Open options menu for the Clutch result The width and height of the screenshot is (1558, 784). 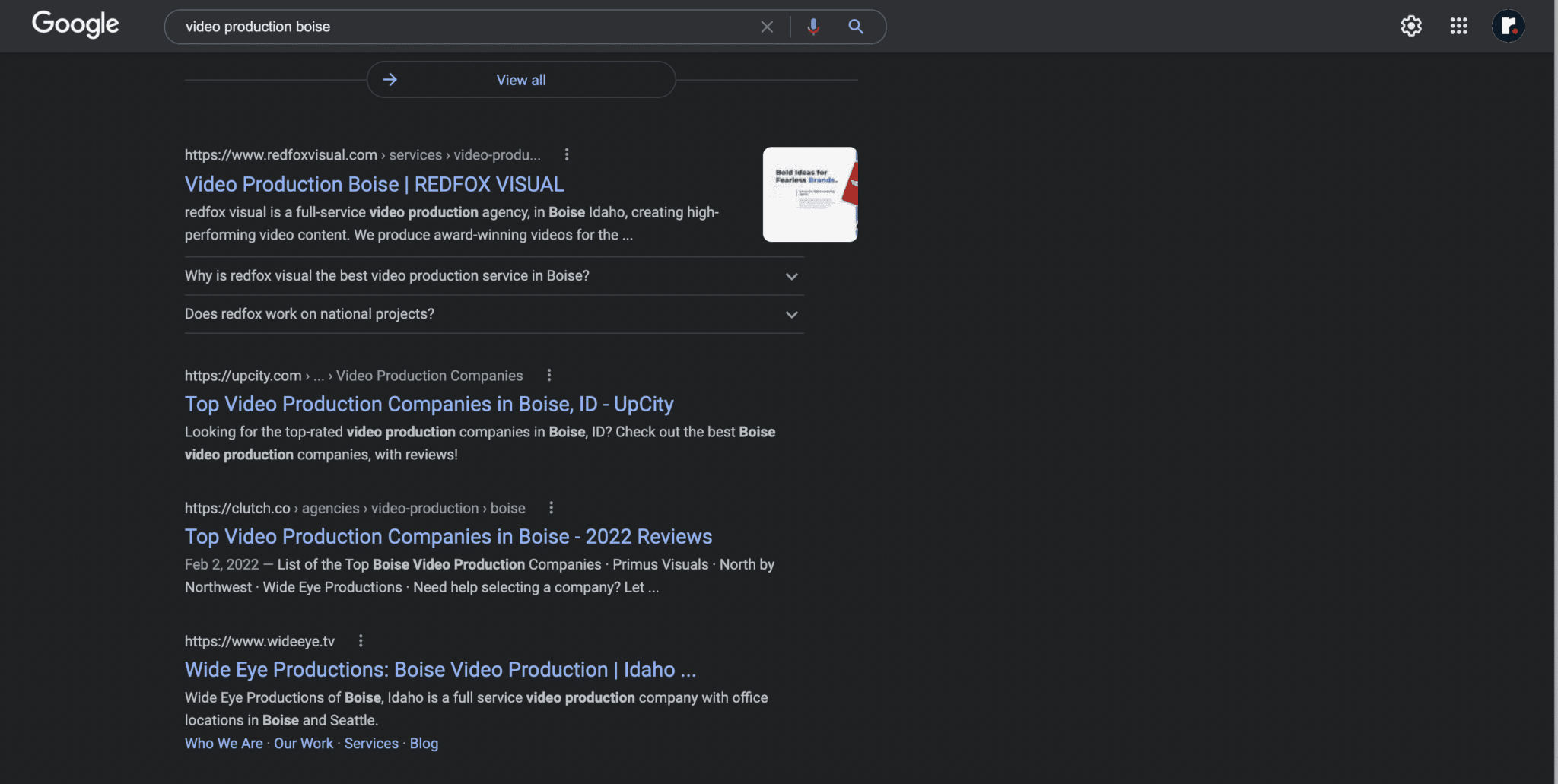click(x=551, y=507)
